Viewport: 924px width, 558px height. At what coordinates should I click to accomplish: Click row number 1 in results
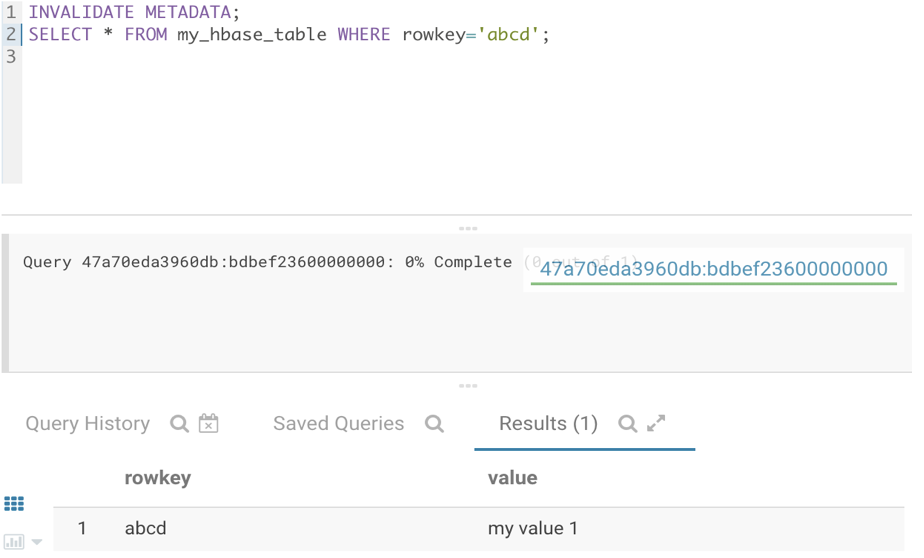[82, 528]
